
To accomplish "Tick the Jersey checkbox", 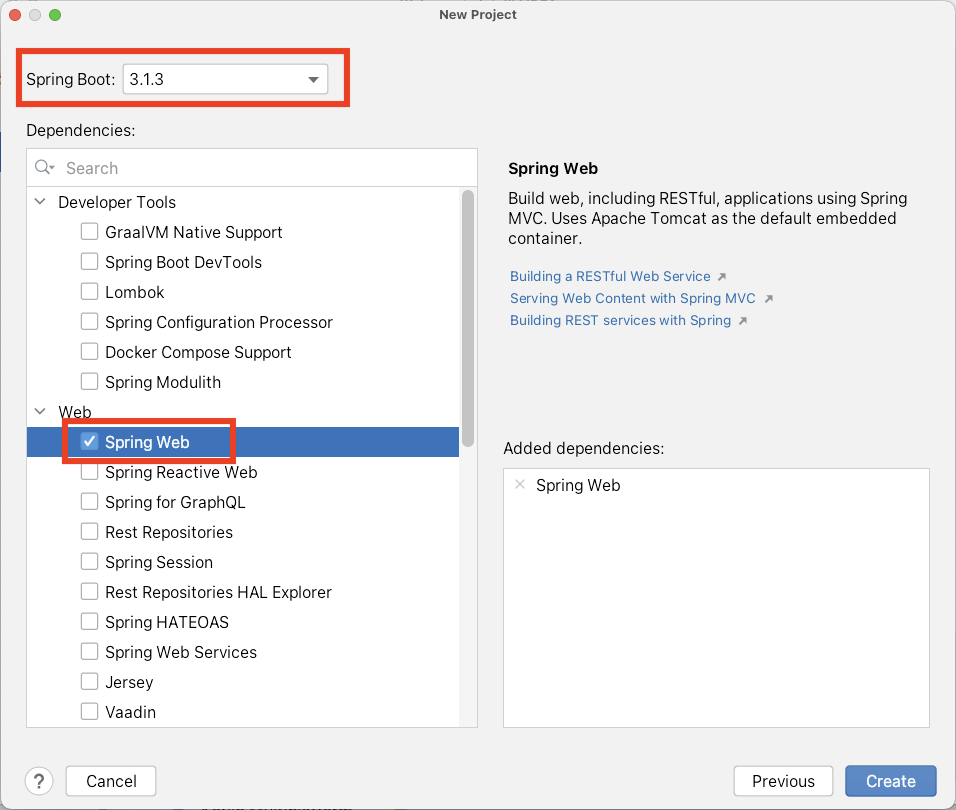I will tap(90, 681).
